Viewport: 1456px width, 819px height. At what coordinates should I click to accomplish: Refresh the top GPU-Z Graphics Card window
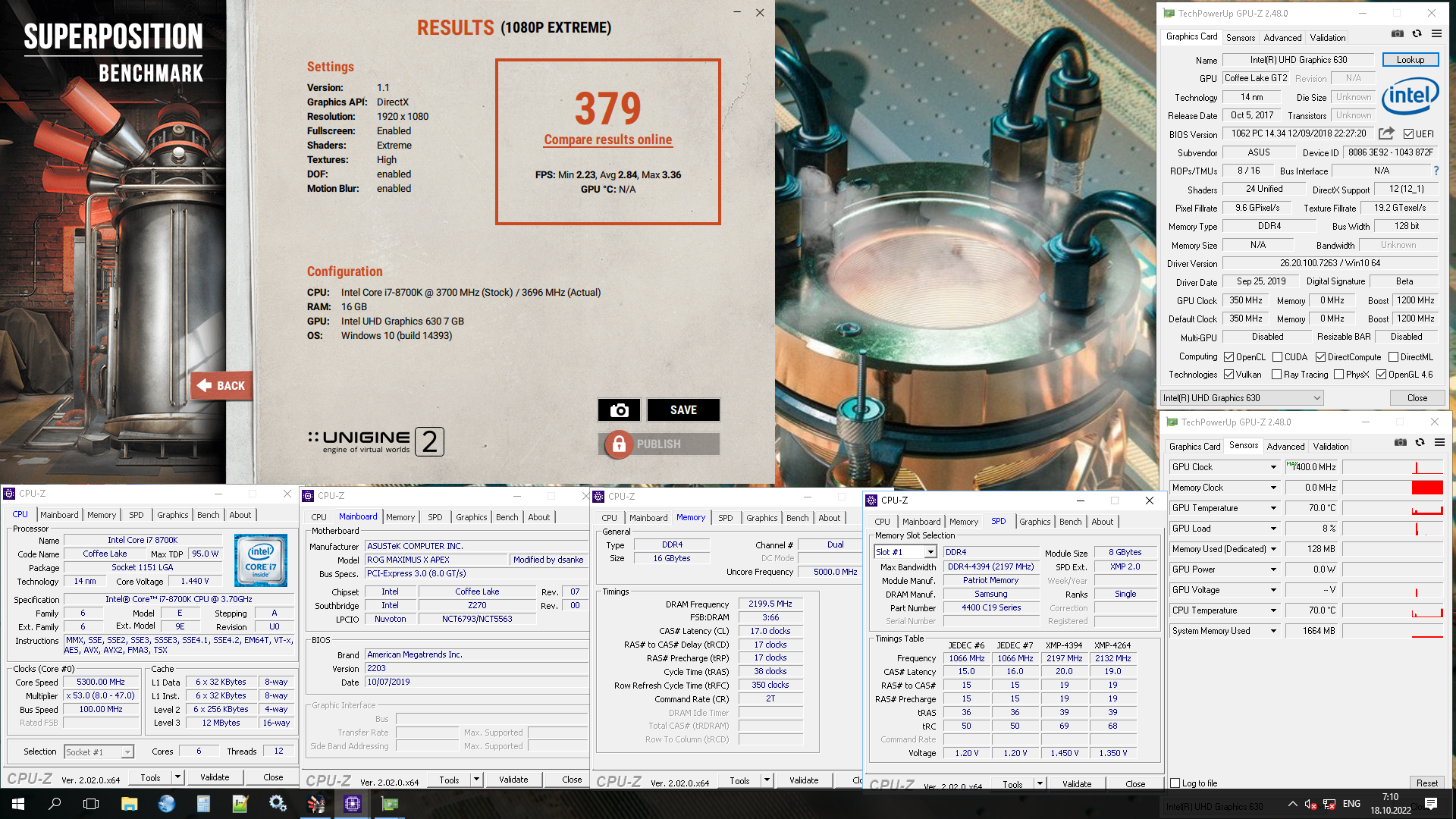click(1417, 34)
